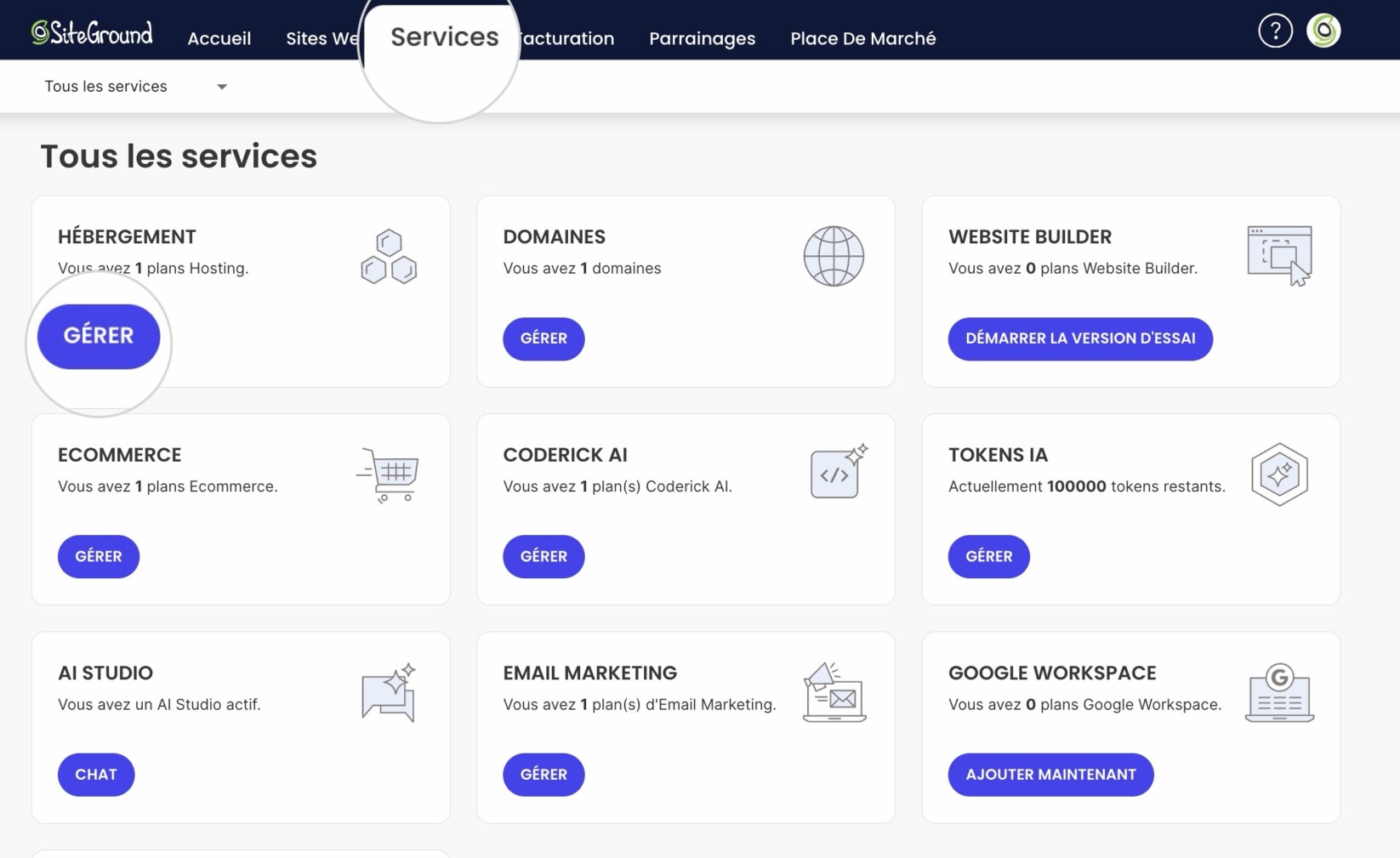Open the Sites Web tab
Screen dimensions: 1400x858
(x=322, y=38)
